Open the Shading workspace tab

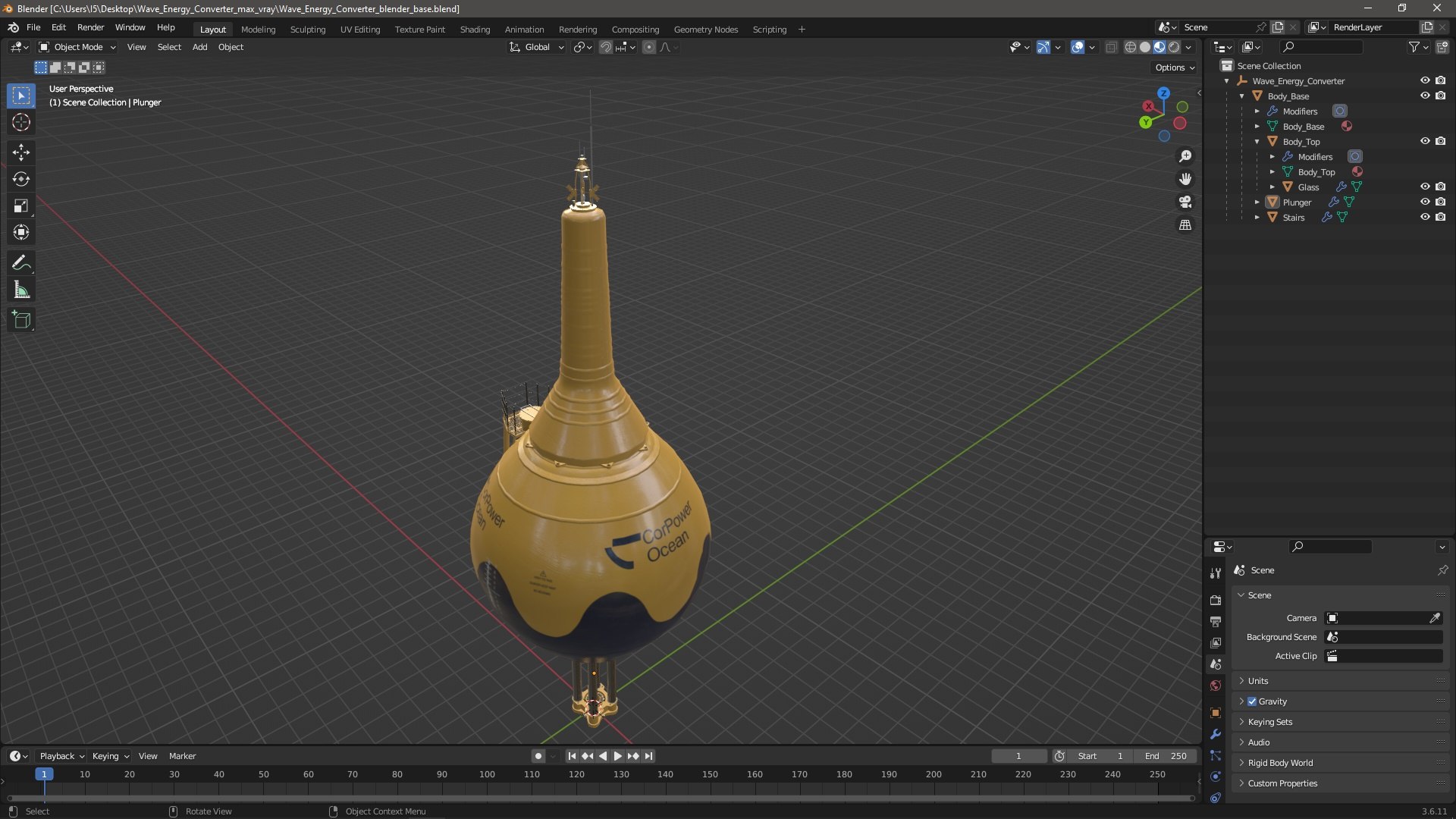coord(475,30)
